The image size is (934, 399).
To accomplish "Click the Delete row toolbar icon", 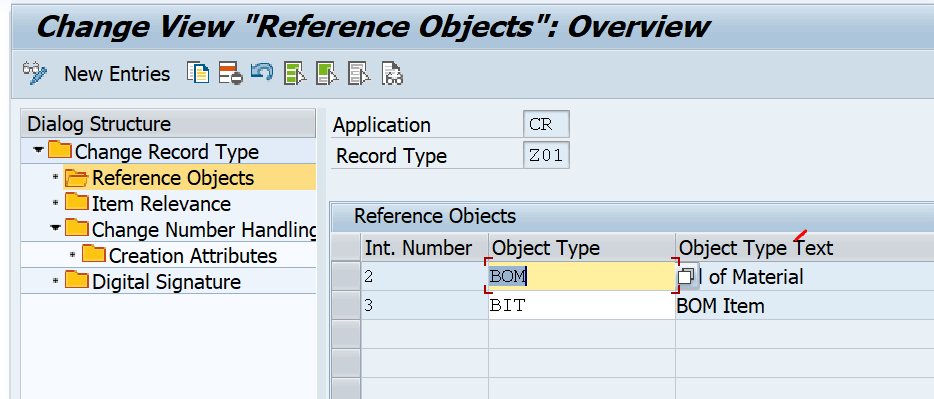I will (x=230, y=73).
